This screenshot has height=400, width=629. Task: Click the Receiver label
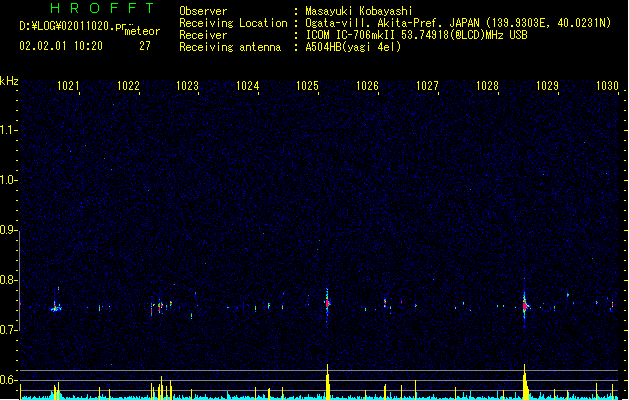tap(203, 35)
